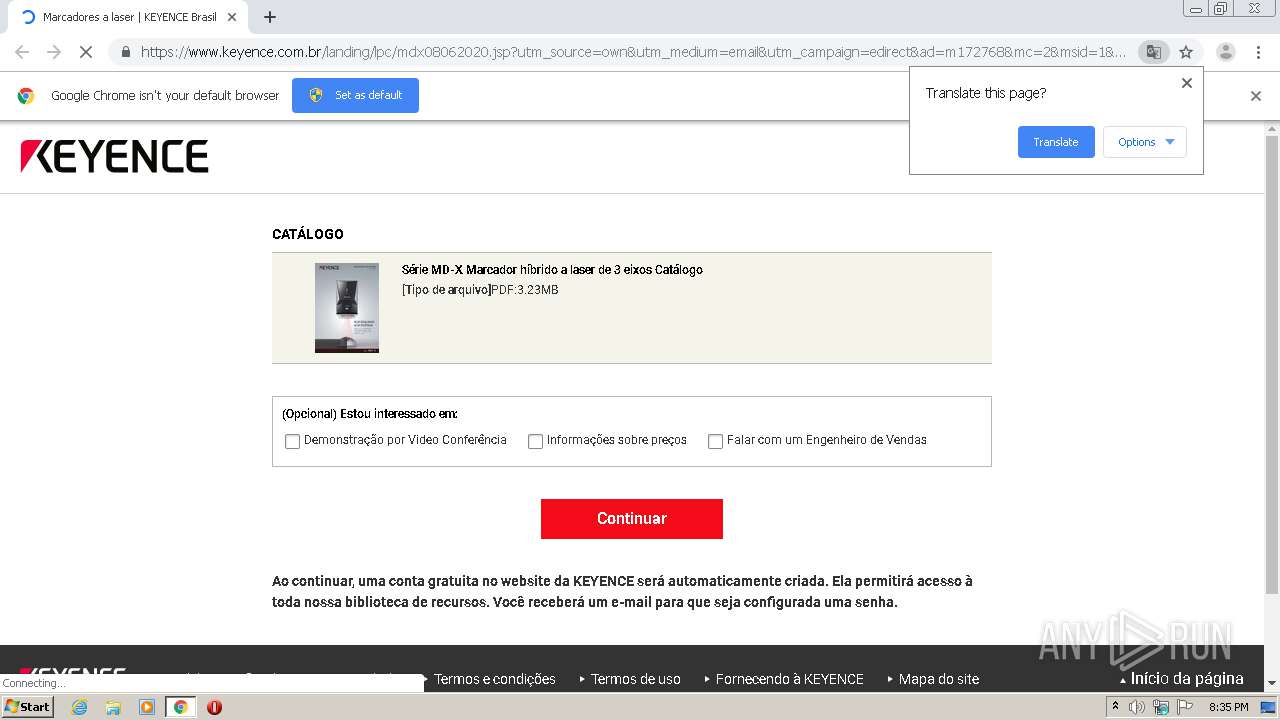Image resolution: width=1280 pixels, height=720 pixels.
Task: Click the network tray icon
Action: [1161, 707]
